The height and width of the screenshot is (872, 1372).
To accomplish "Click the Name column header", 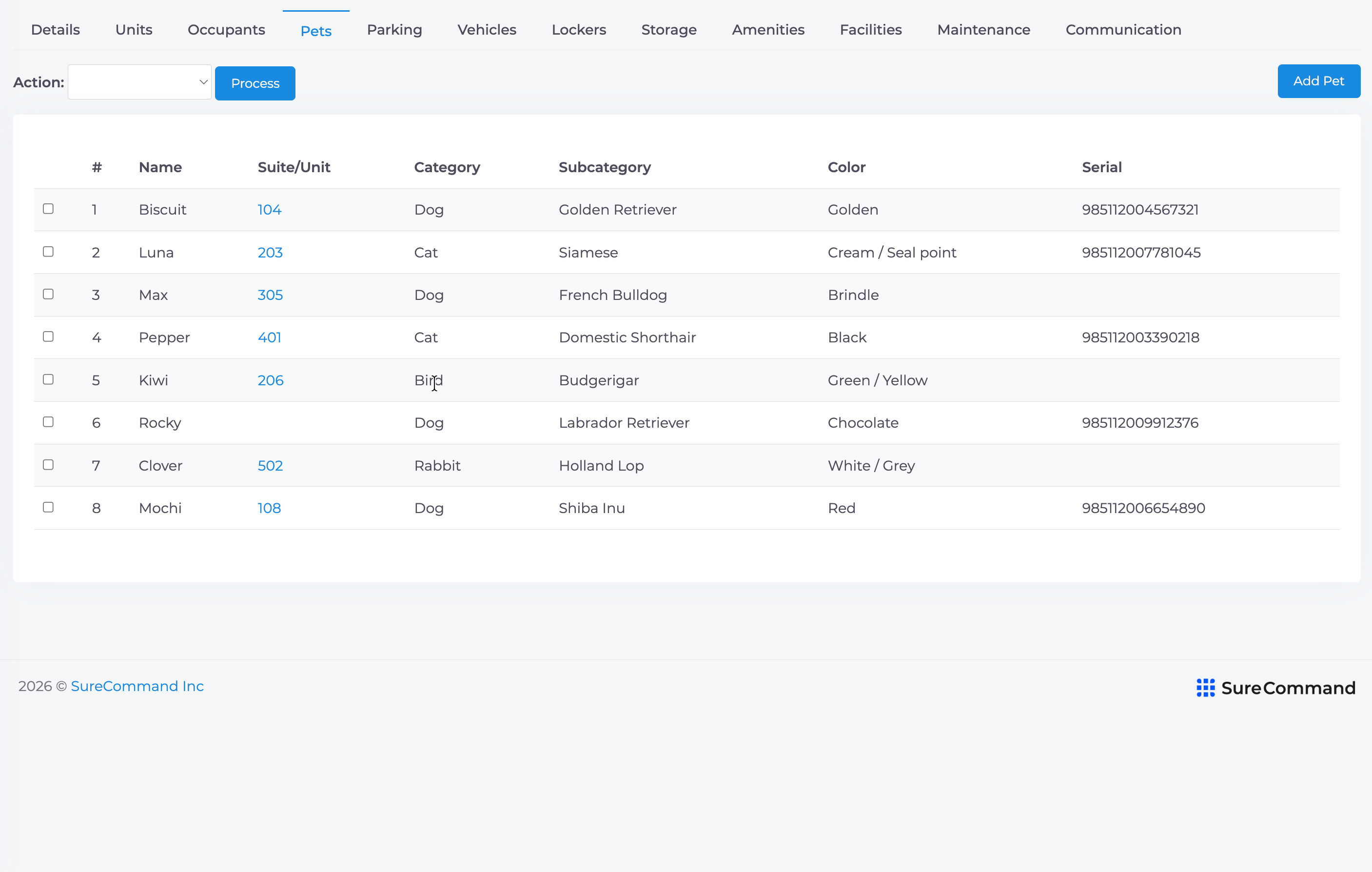I will coord(160,167).
